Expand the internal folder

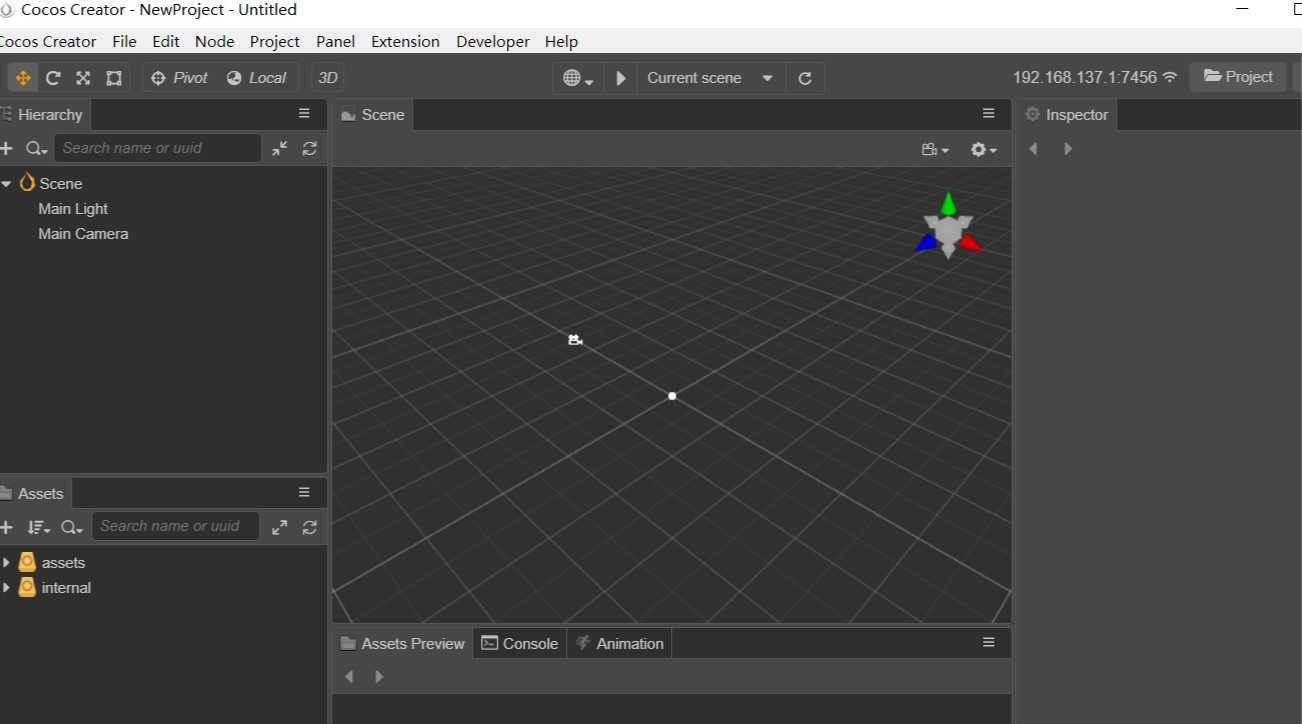click(7, 588)
